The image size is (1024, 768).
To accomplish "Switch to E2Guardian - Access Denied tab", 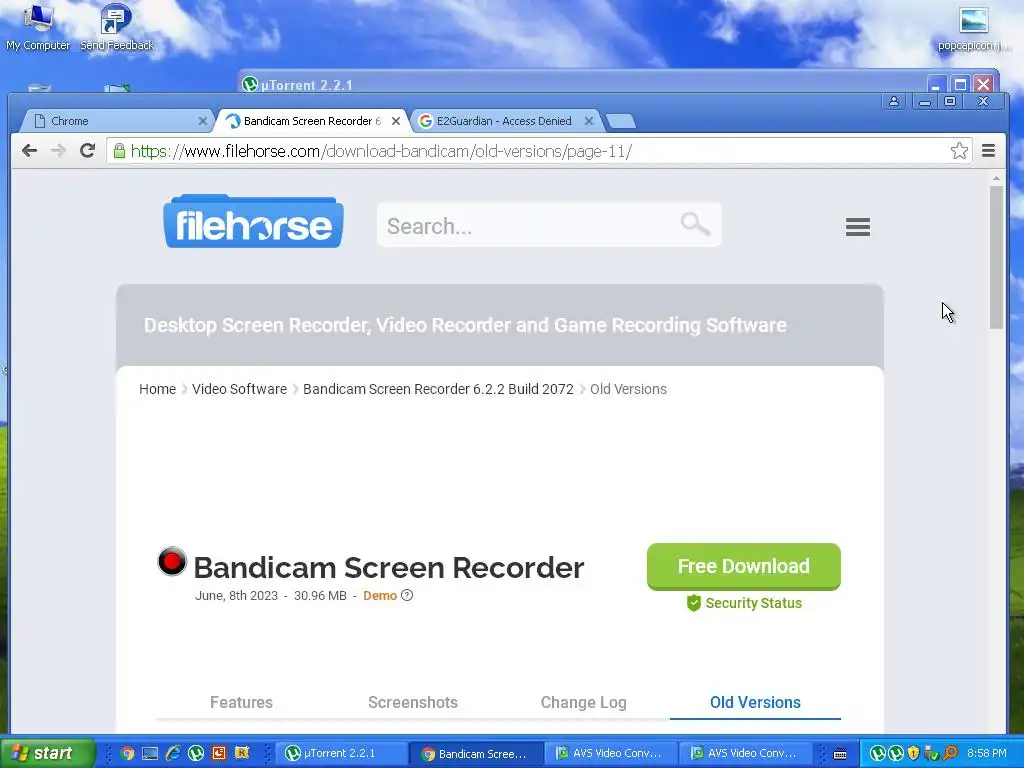I will click(x=507, y=121).
